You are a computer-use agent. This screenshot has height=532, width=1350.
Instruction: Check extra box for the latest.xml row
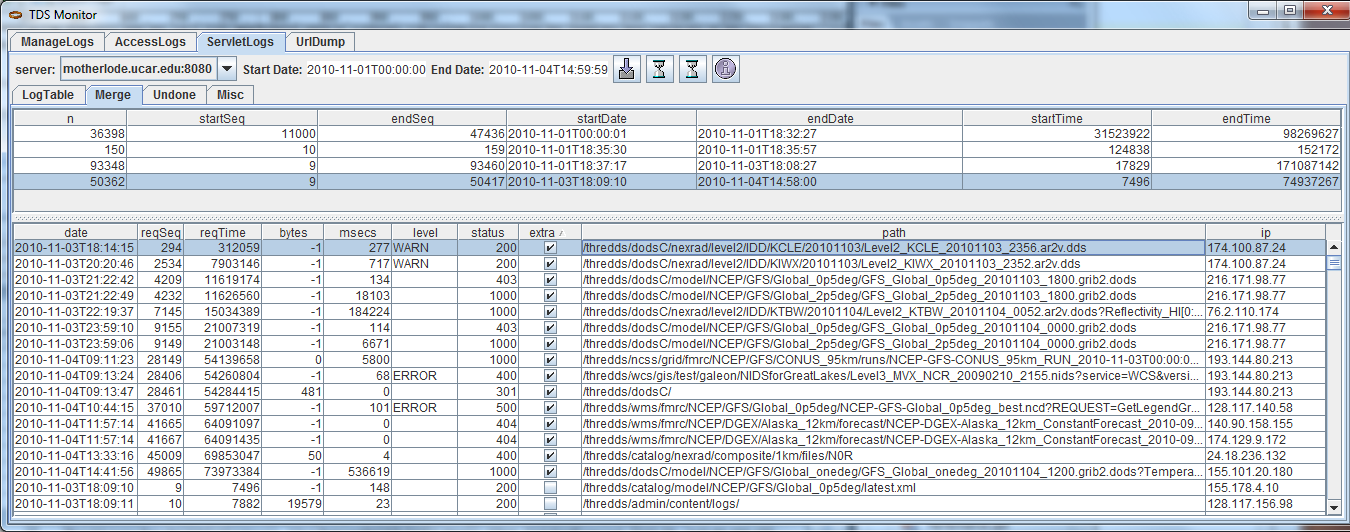549,488
